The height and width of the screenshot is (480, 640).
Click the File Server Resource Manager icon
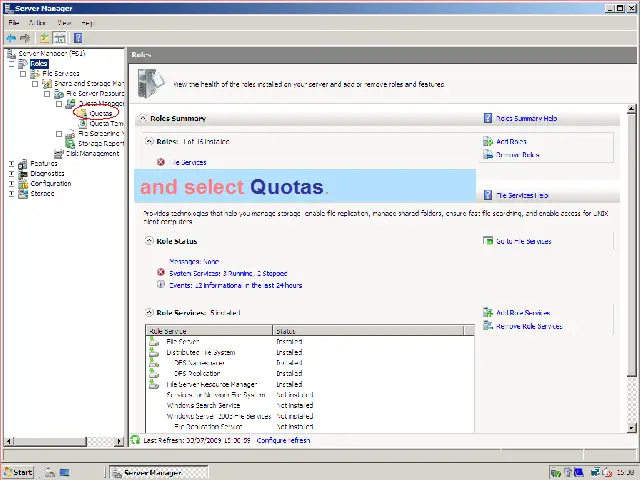(x=59, y=94)
